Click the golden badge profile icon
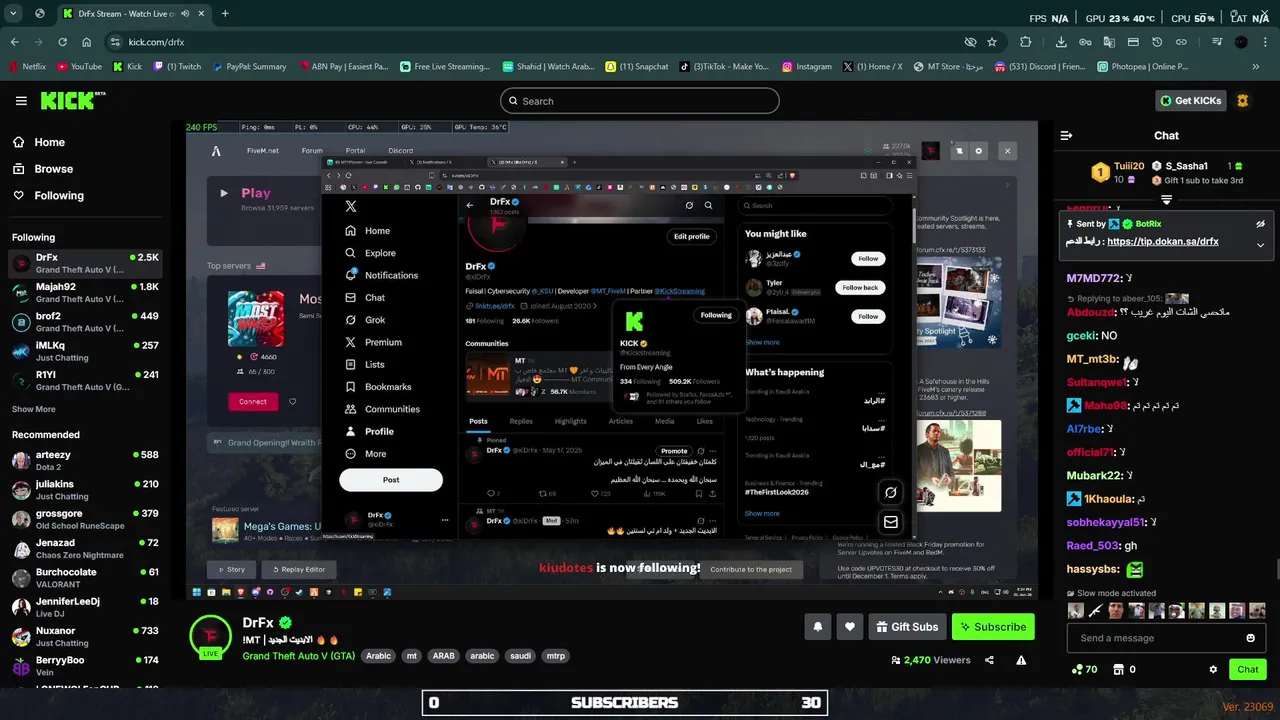1280x720 pixels. point(1243,101)
